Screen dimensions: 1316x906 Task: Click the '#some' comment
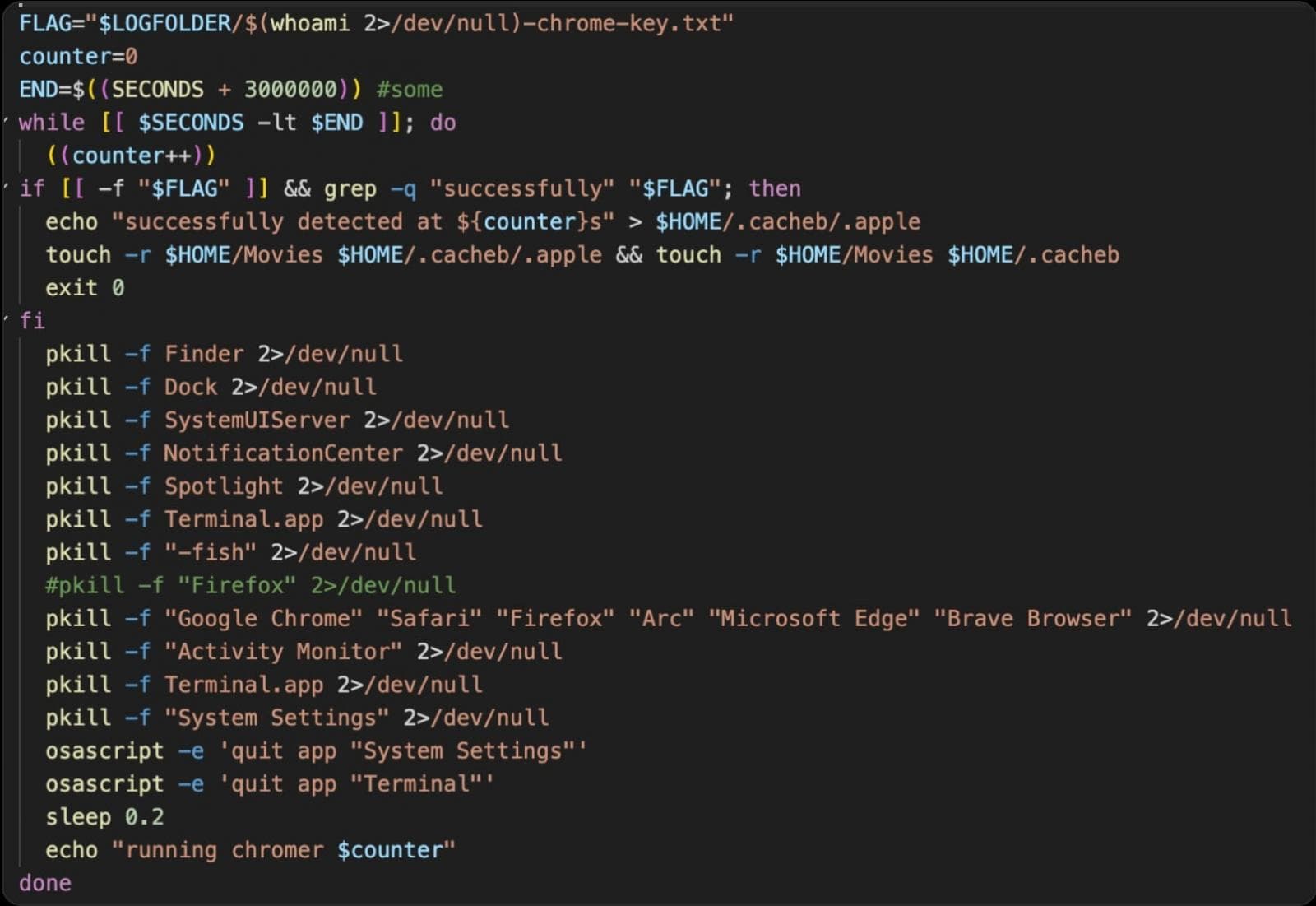click(x=410, y=90)
